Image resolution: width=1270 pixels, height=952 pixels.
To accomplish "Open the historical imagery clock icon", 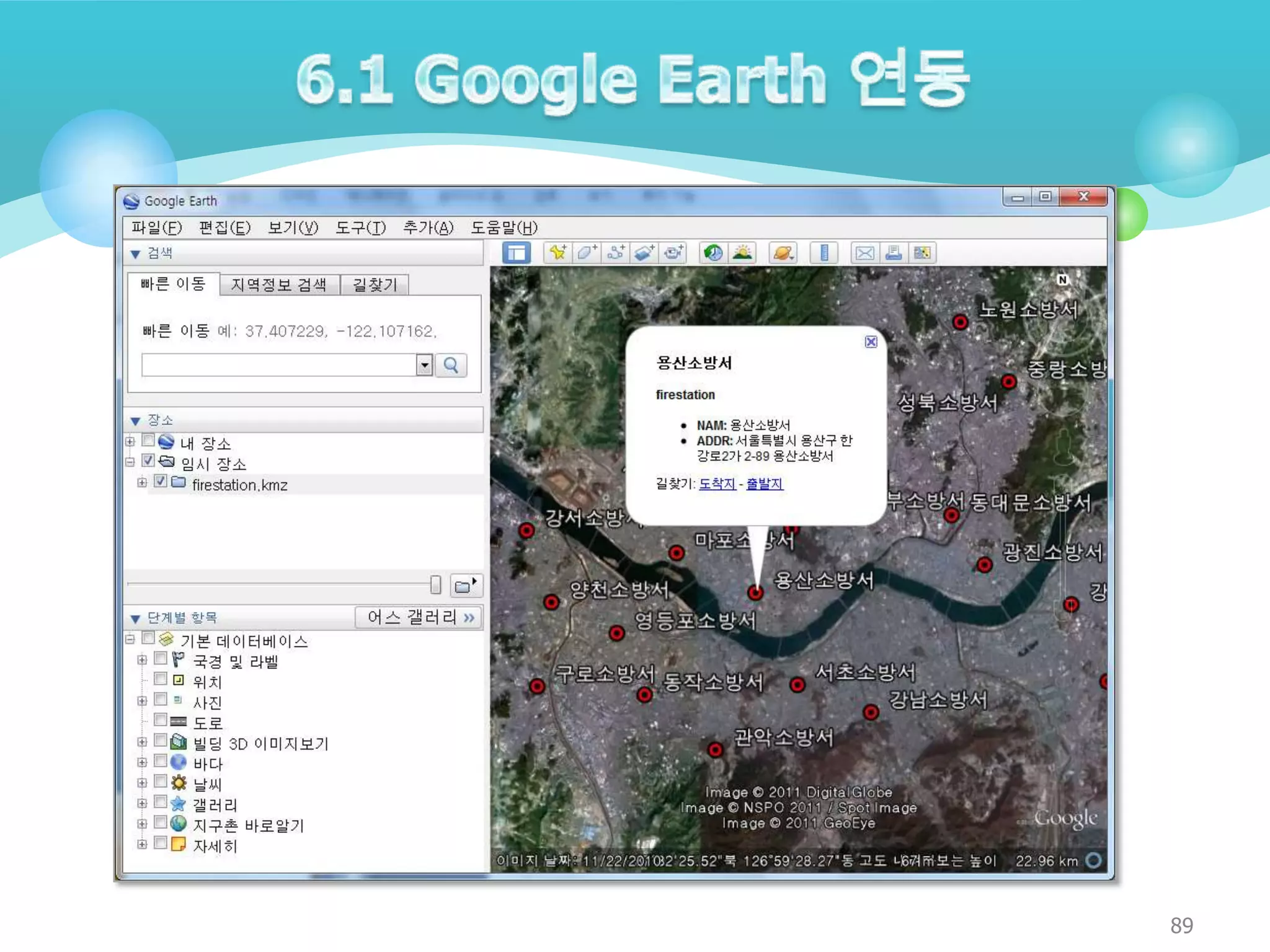I will point(713,253).
